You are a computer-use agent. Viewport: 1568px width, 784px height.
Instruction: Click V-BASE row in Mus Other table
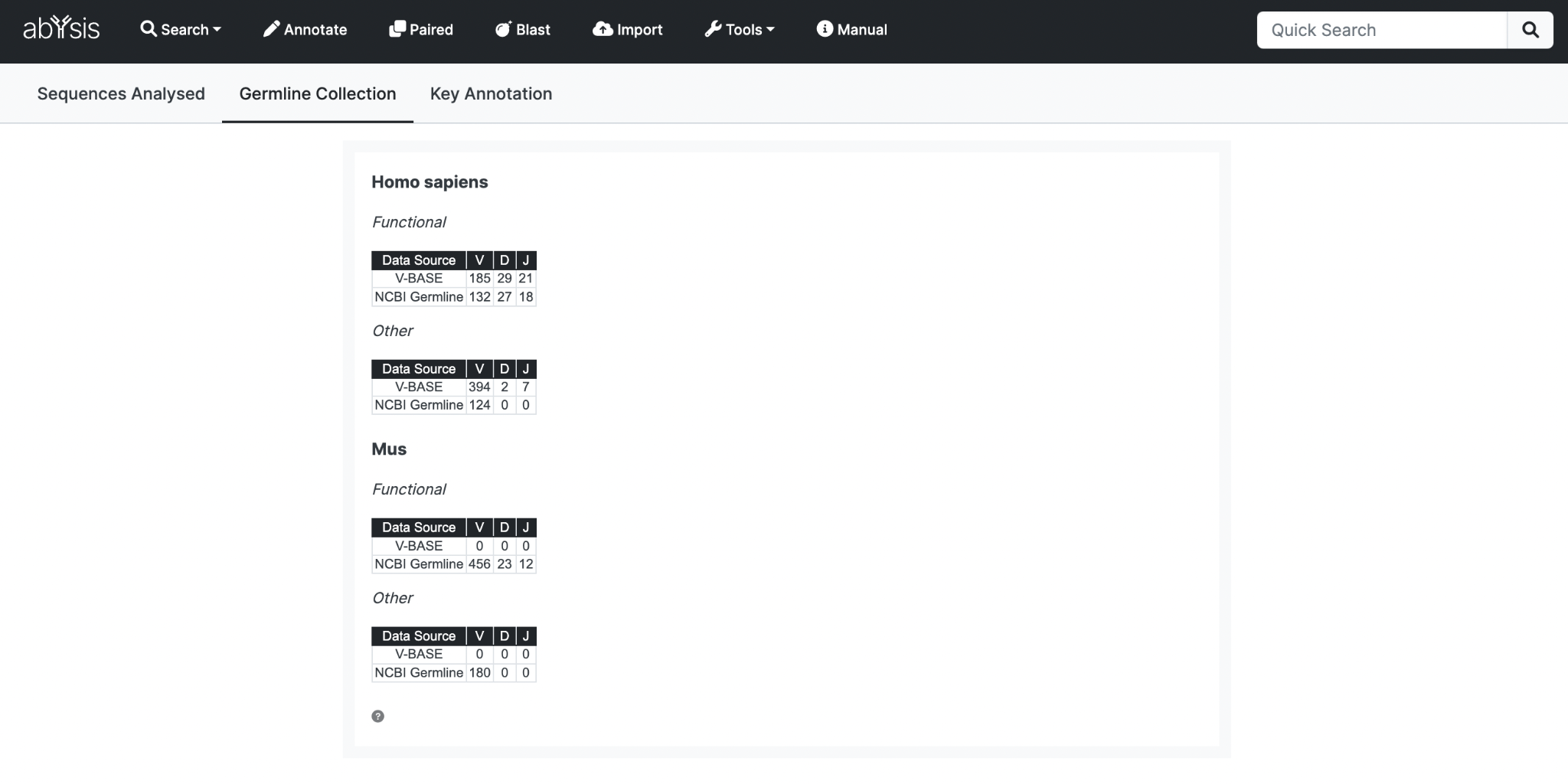tap(454, 655)
